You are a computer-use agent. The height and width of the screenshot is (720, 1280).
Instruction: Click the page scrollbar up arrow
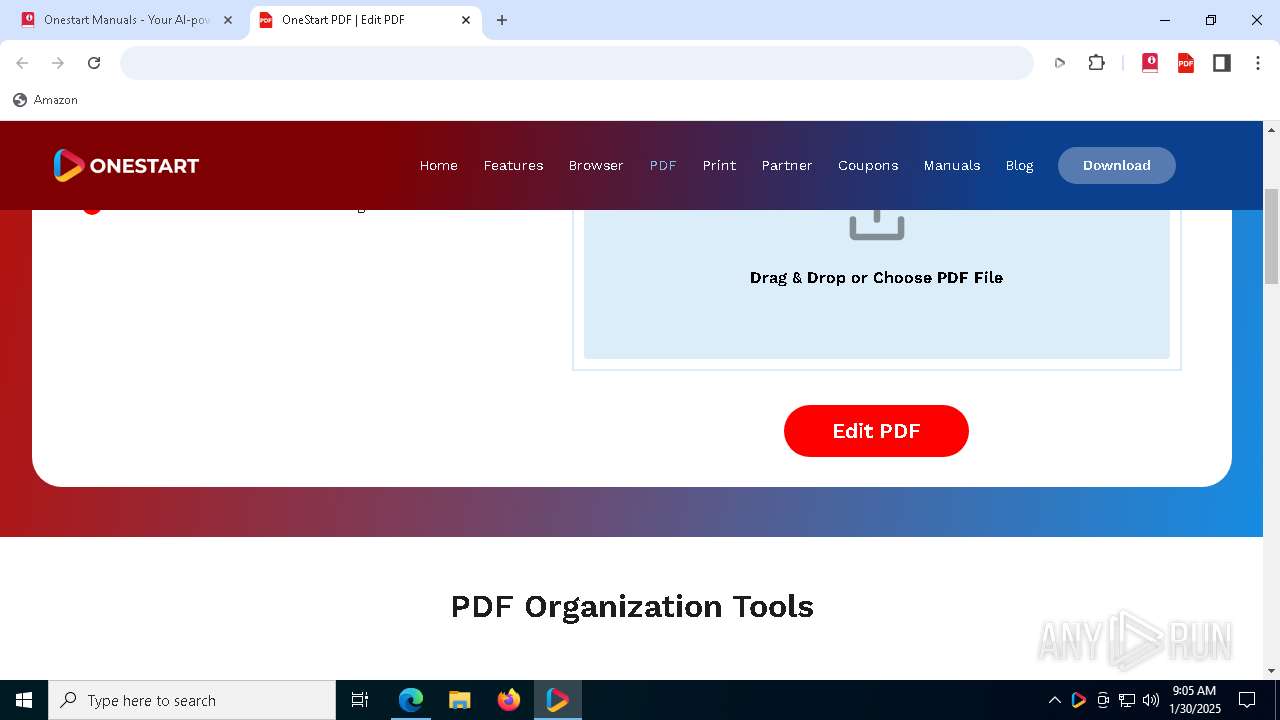(1272, 130)
